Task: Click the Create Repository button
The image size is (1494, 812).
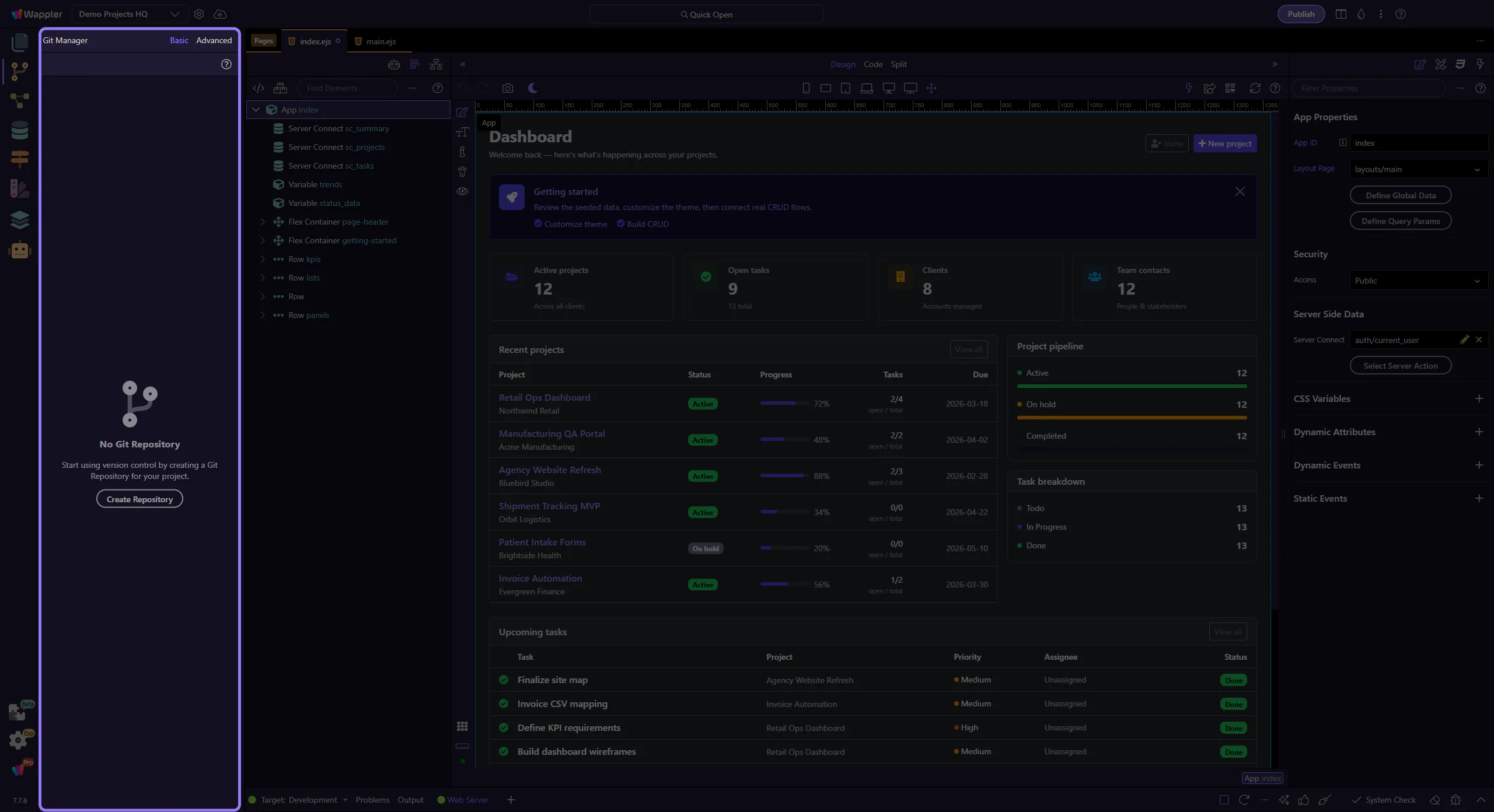Action: pos(139,499)
